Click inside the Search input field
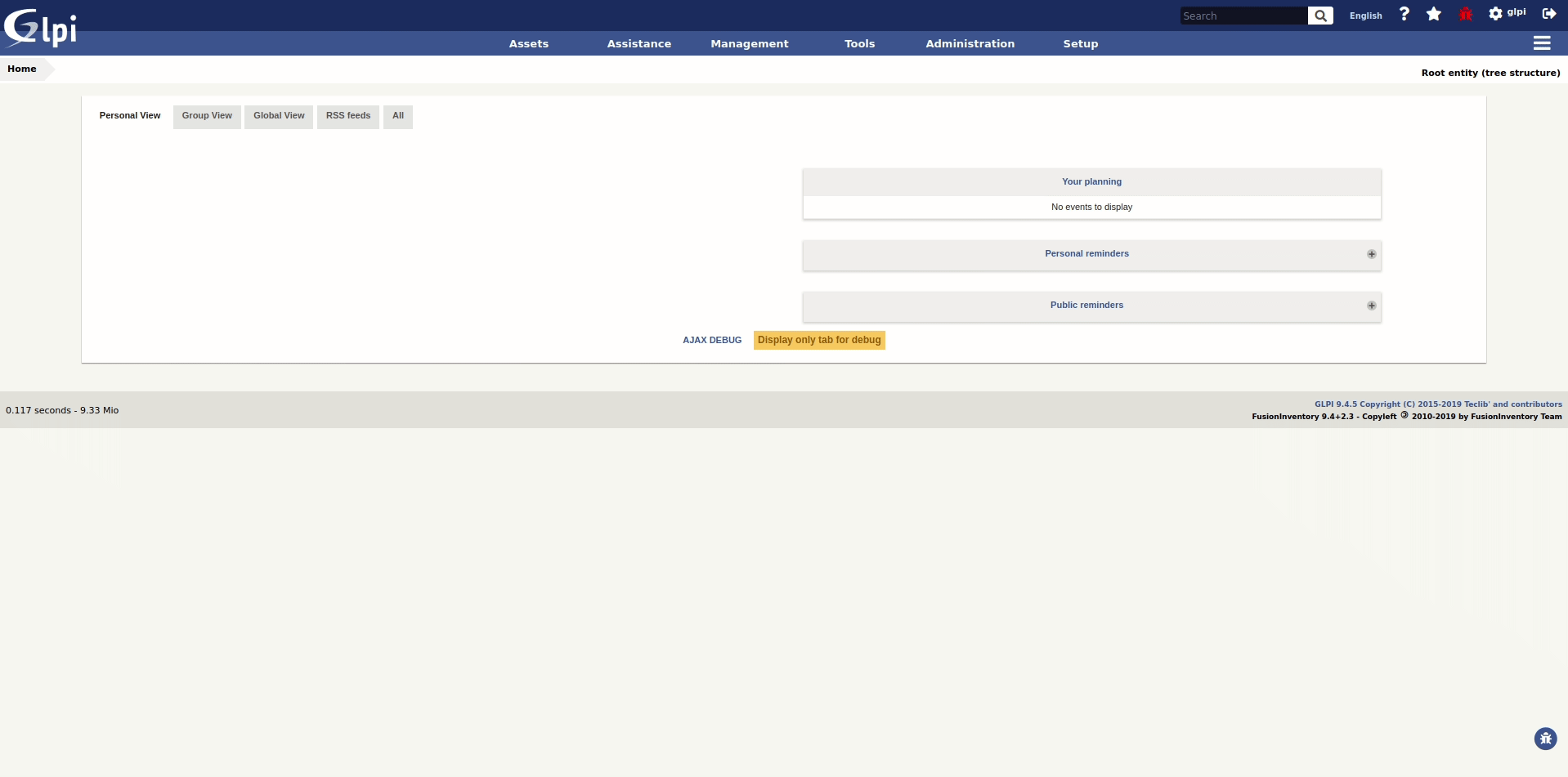Viewport: 1568px width, 777px height. (x=1243, y=16)
